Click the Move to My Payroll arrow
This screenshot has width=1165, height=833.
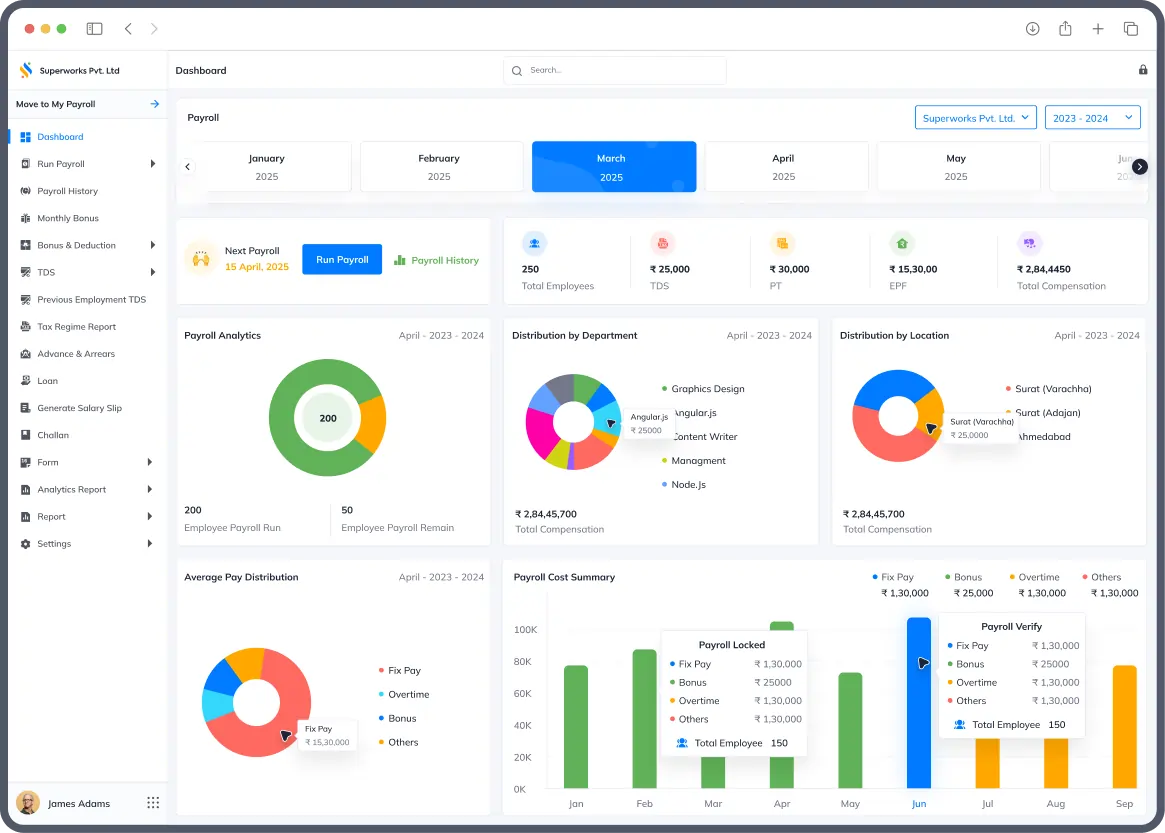coord(155,104)
